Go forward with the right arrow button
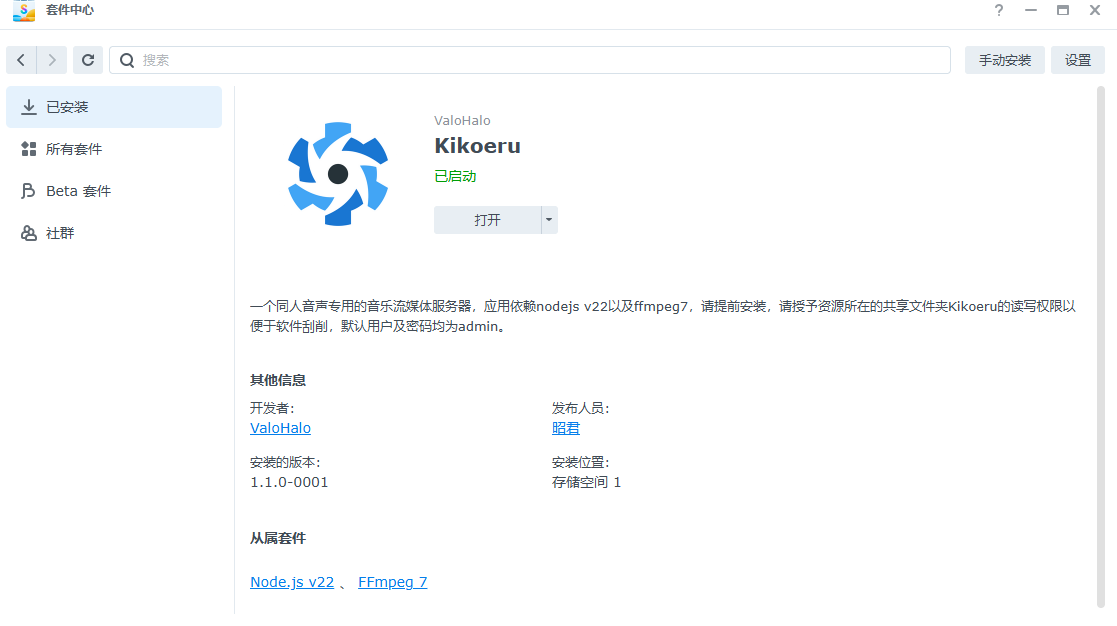Viewport: 1117px width, 626px height. pos(52,61)
